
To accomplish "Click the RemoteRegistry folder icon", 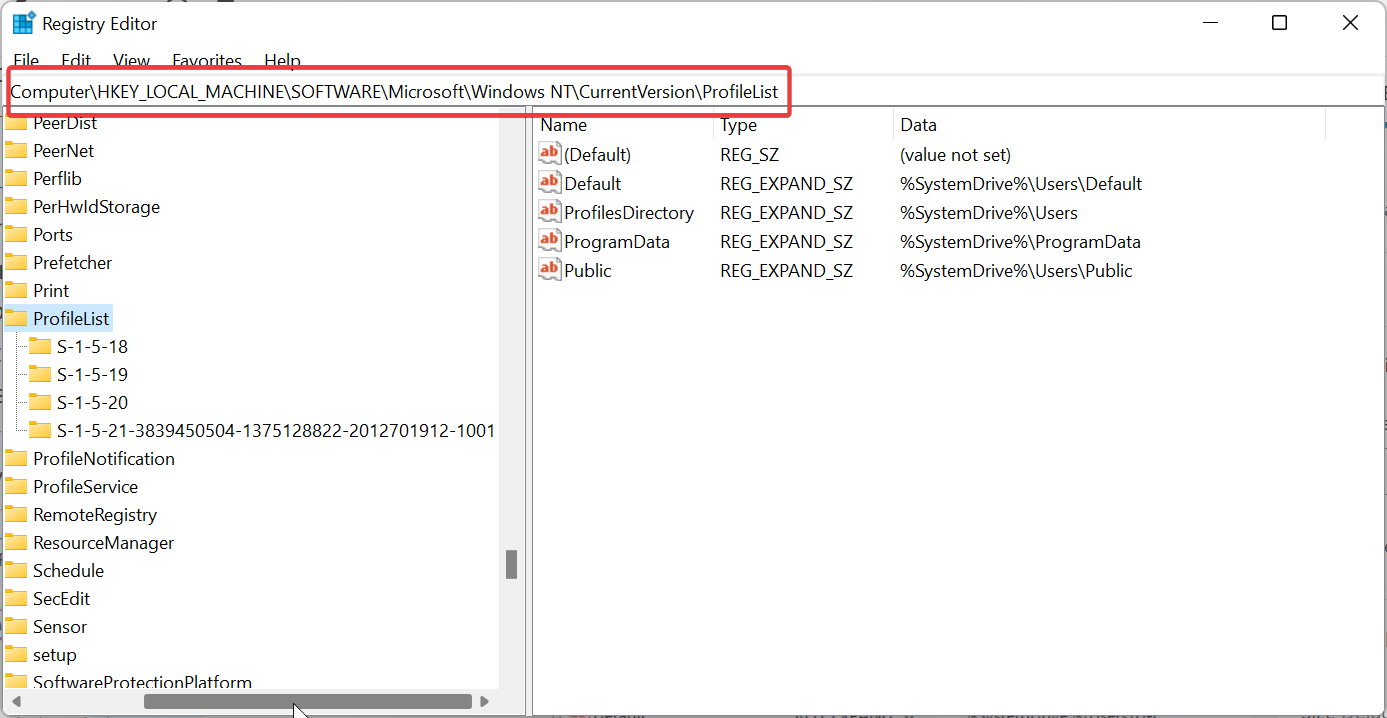I will [x=16, y=515].
